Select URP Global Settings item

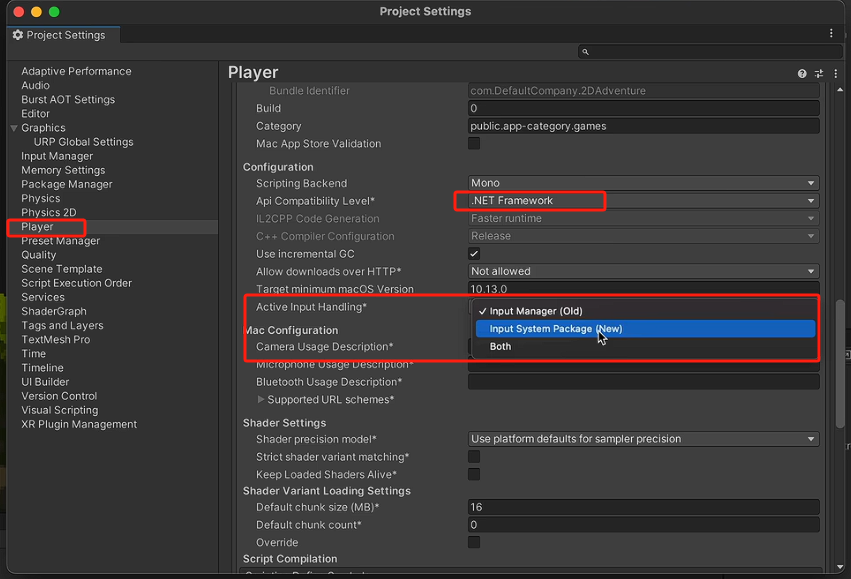tap(83, 142)
